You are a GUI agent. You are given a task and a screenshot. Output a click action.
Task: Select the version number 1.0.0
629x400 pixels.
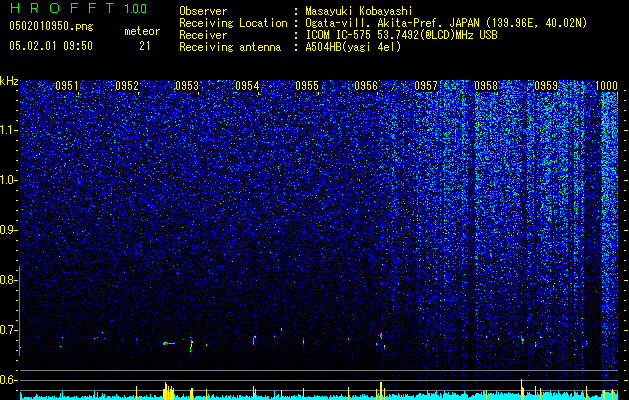tap(135, 9)
